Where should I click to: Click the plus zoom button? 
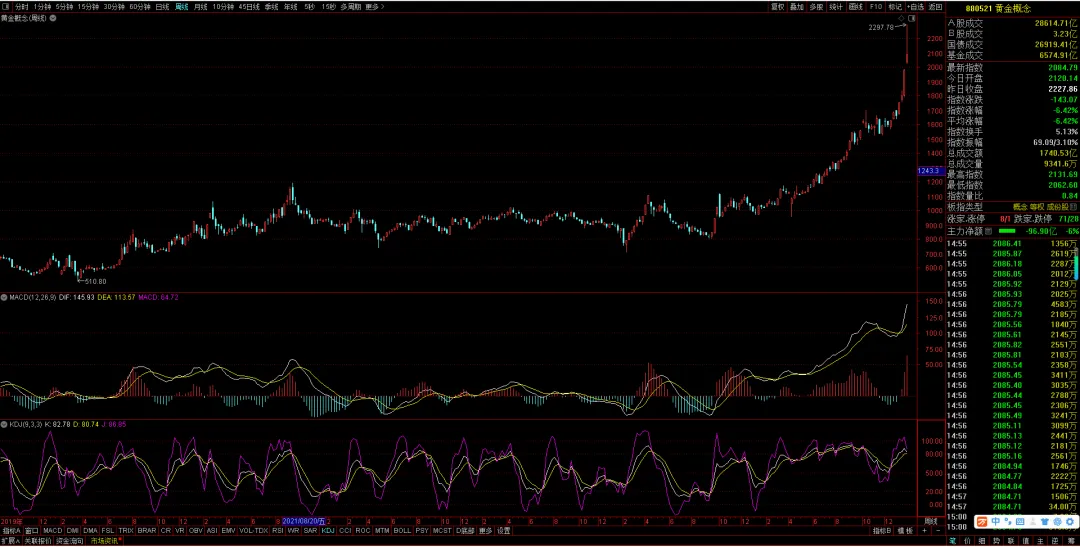click(x=924, y=530)
